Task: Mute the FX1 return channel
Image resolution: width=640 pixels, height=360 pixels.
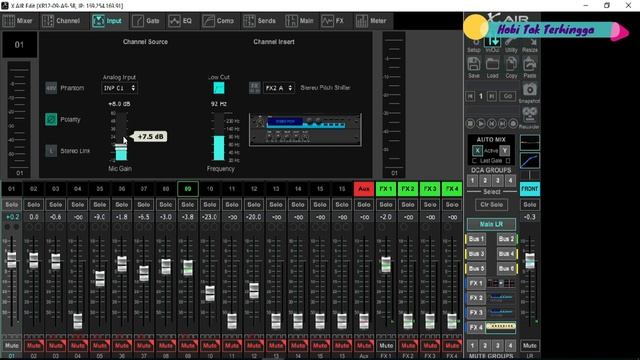Action: point(386,346)
